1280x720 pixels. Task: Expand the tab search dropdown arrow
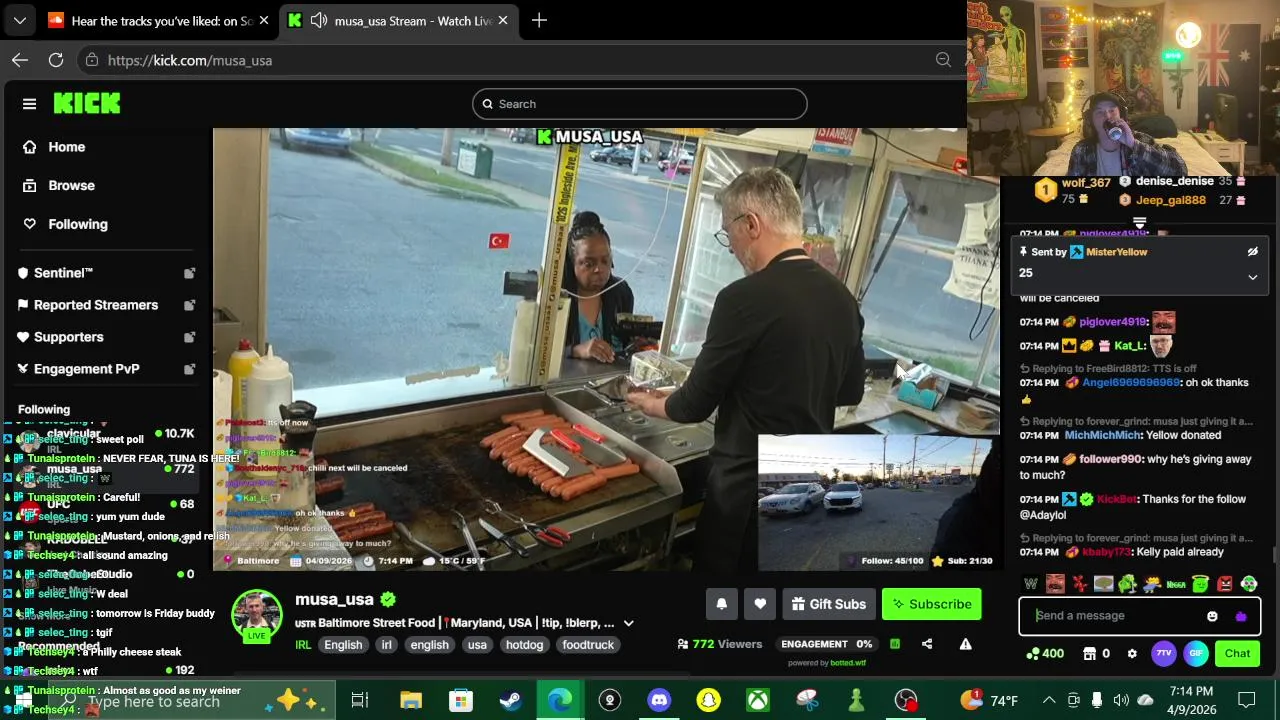pyautogui.click(x=19, y=21)
